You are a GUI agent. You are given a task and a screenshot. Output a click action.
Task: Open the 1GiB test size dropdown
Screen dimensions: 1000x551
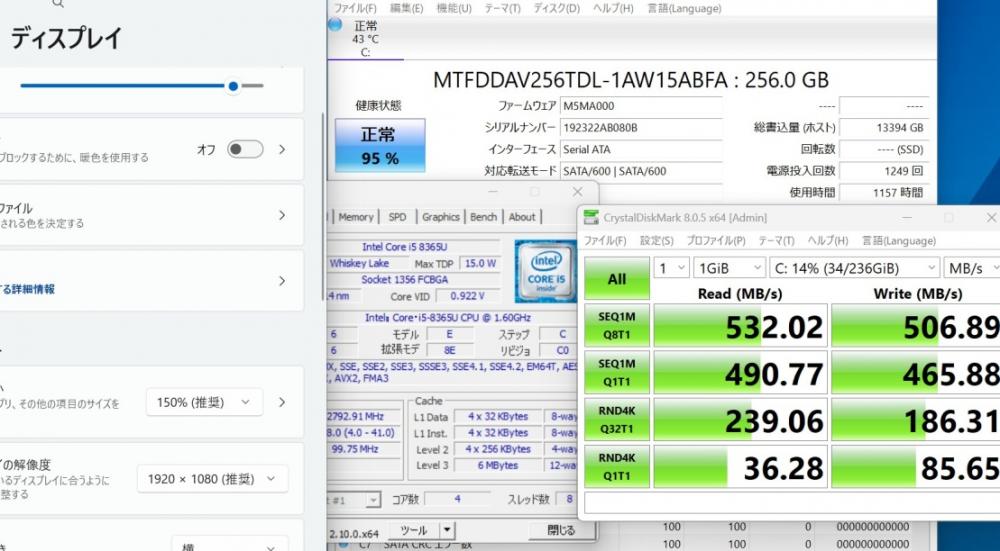[x=729, y=268]
